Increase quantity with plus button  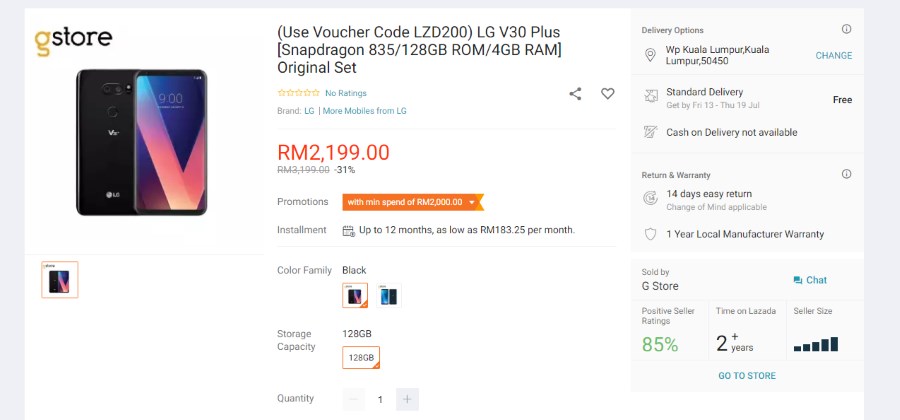pos(408,399)
